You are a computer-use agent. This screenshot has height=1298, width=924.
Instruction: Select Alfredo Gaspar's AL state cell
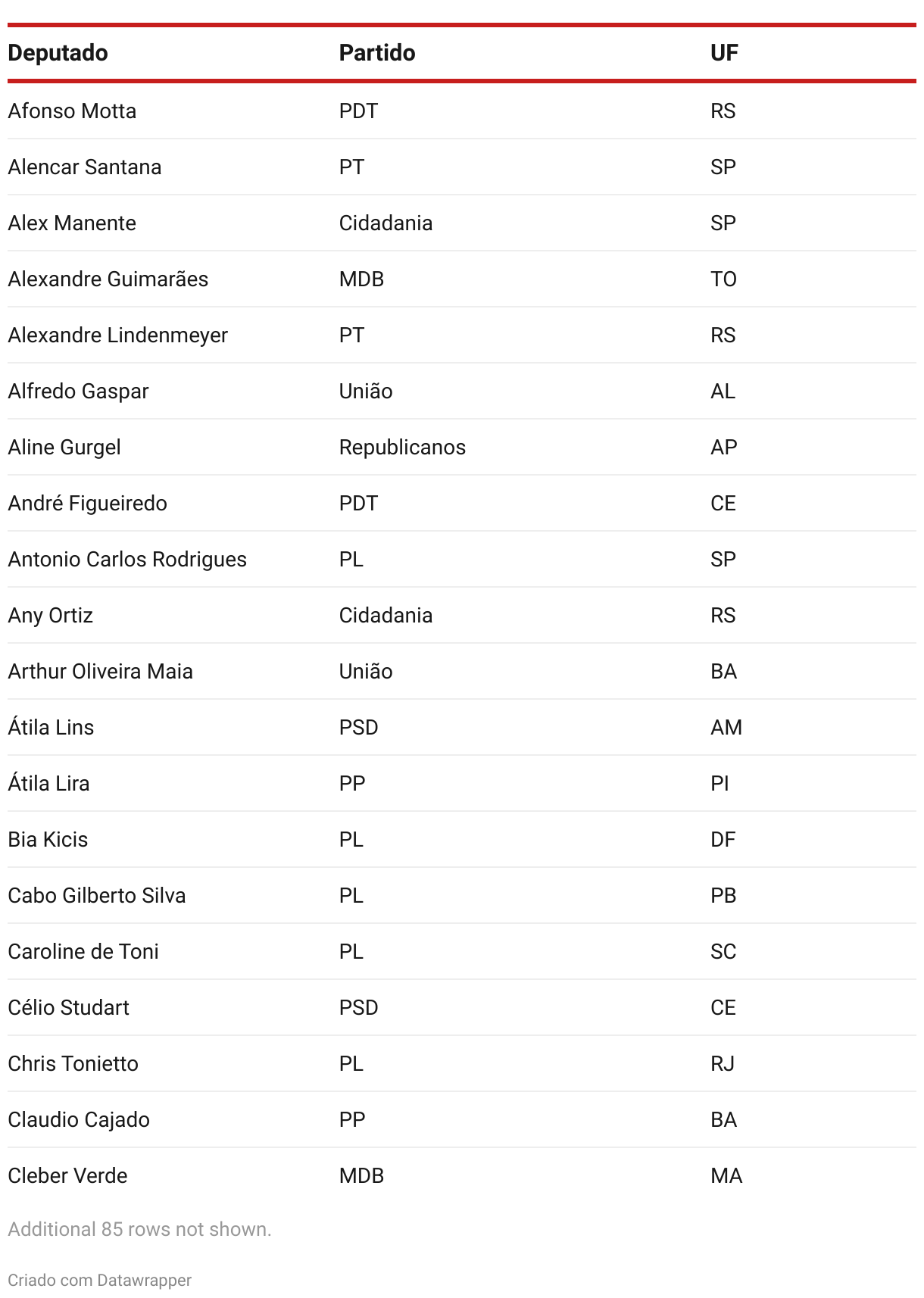pyautogui.click(x=723, y=391)
